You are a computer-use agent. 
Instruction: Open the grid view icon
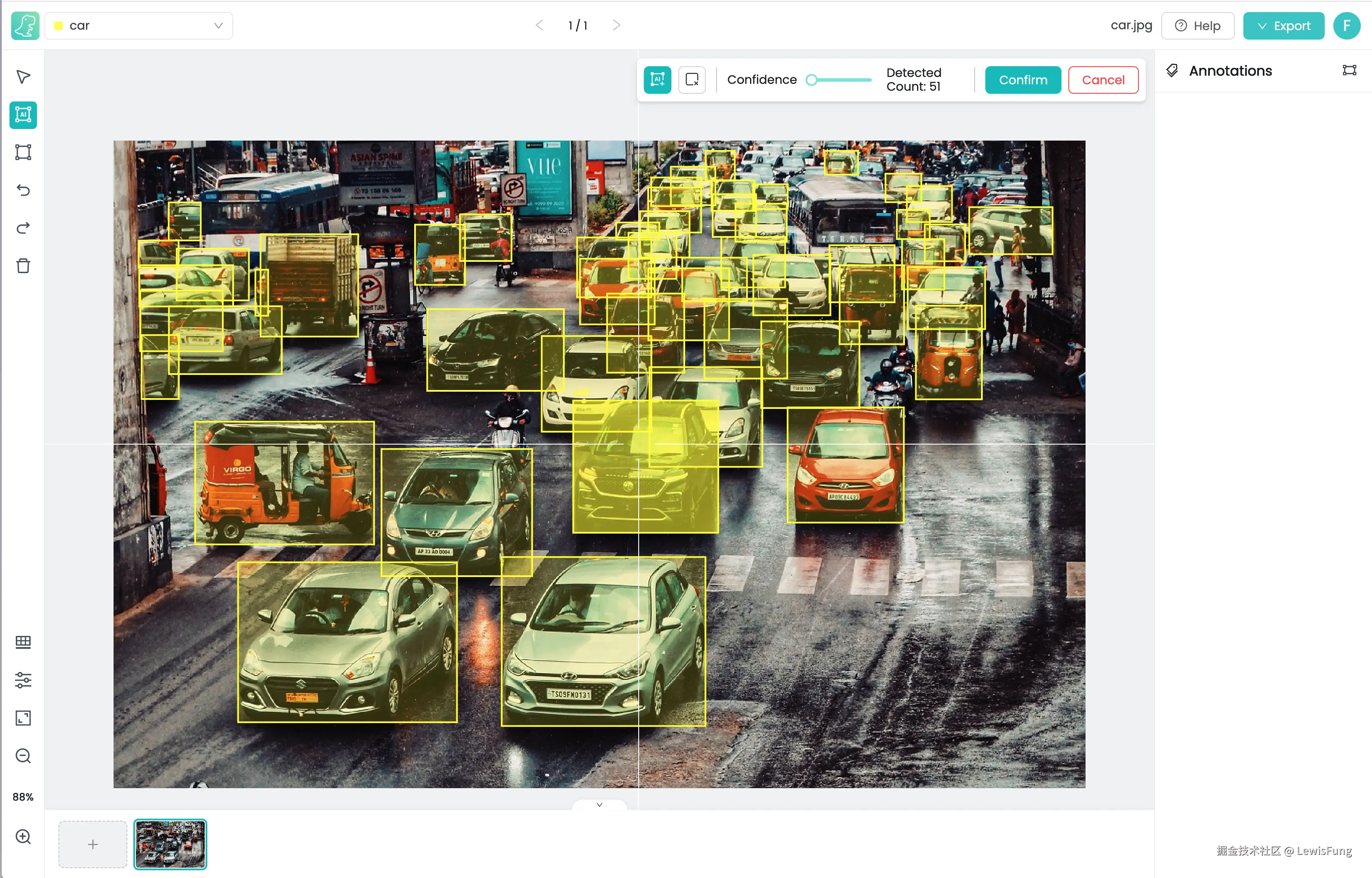[x=23, y=642]
